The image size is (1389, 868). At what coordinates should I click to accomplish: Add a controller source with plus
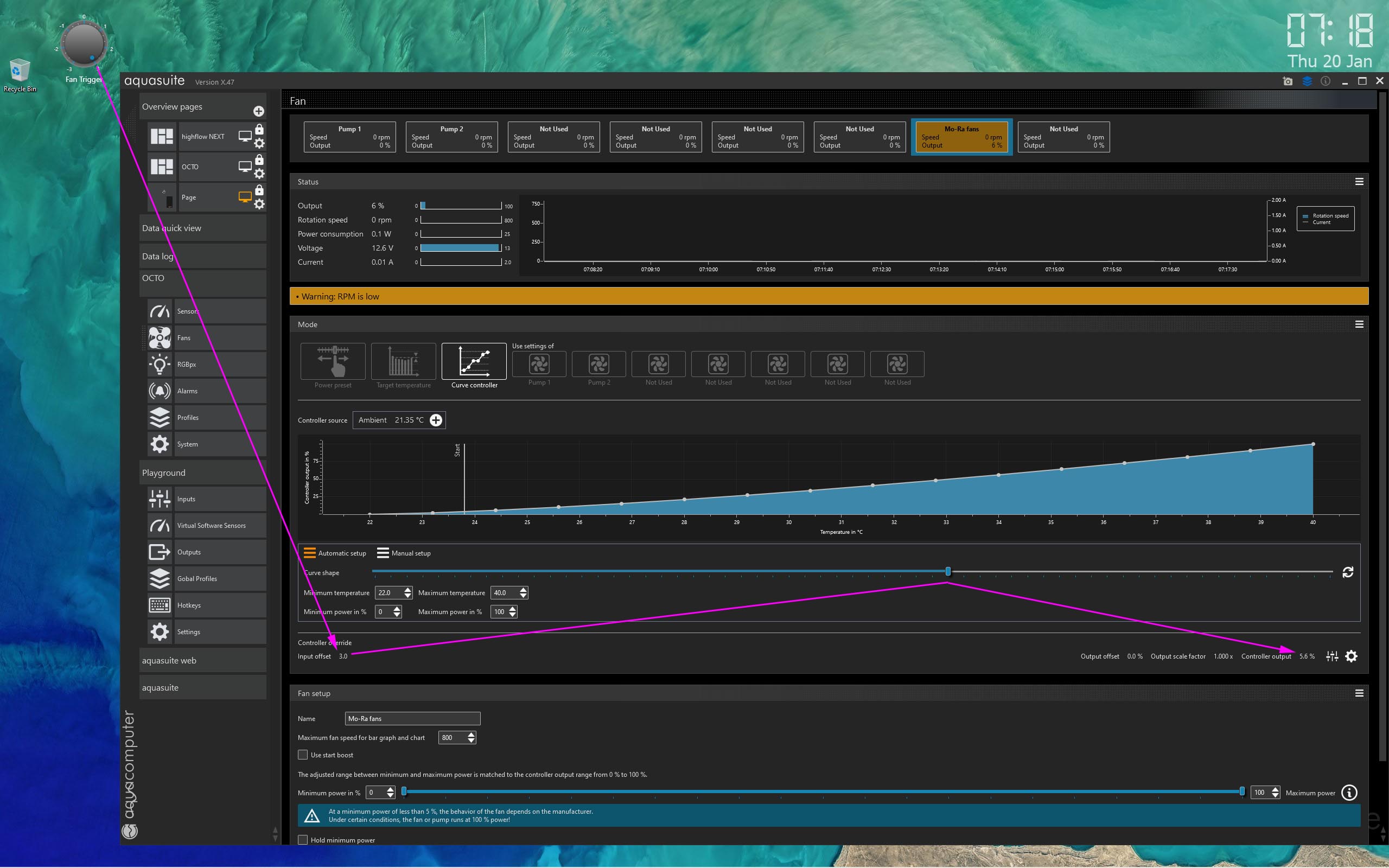[x=436, y=420]
